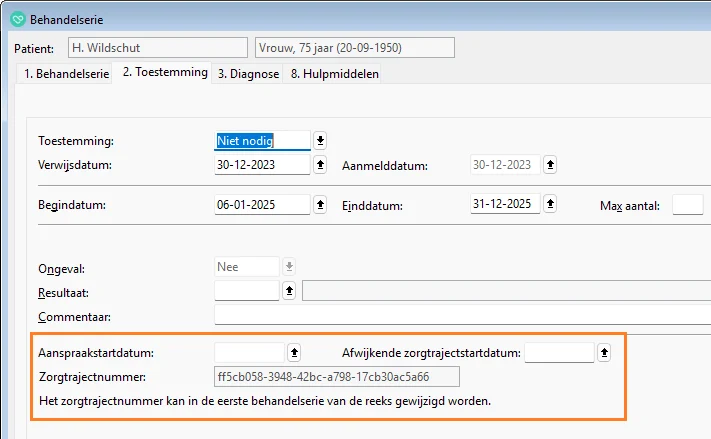Screen dimensions: 711x439
Task: Open the Verwijsdatum date picker arrow
Action: click(x=320, y=165)
